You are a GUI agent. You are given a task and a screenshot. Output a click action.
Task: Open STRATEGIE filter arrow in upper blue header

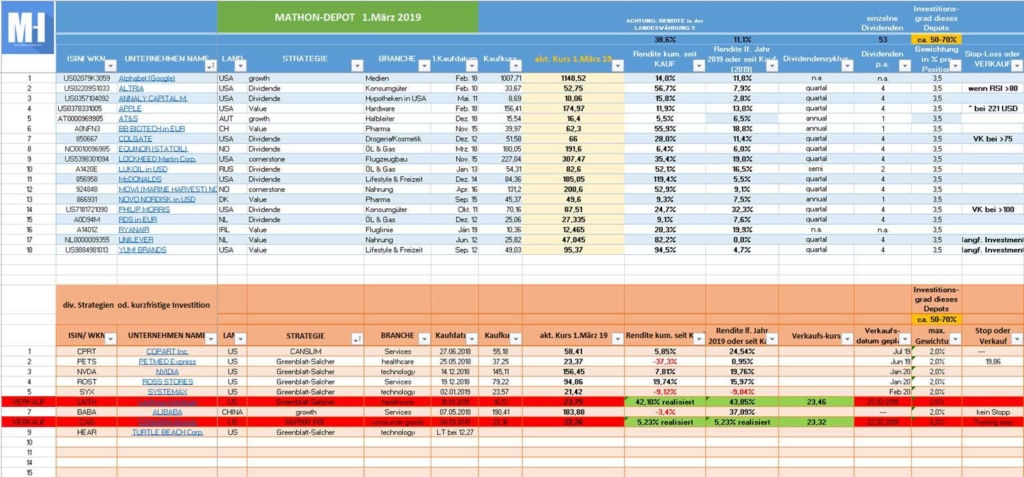357,65
